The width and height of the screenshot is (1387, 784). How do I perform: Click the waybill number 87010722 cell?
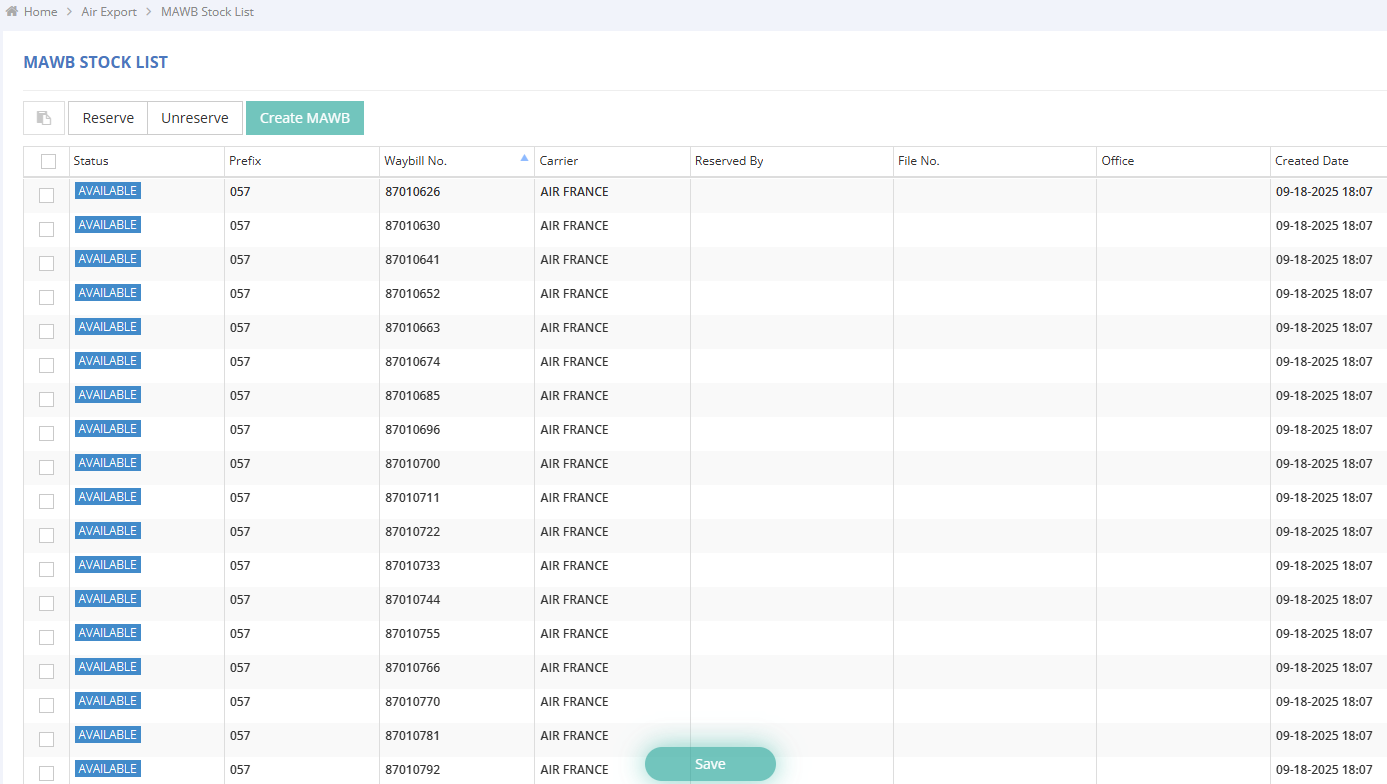click(x=412, y=532)
